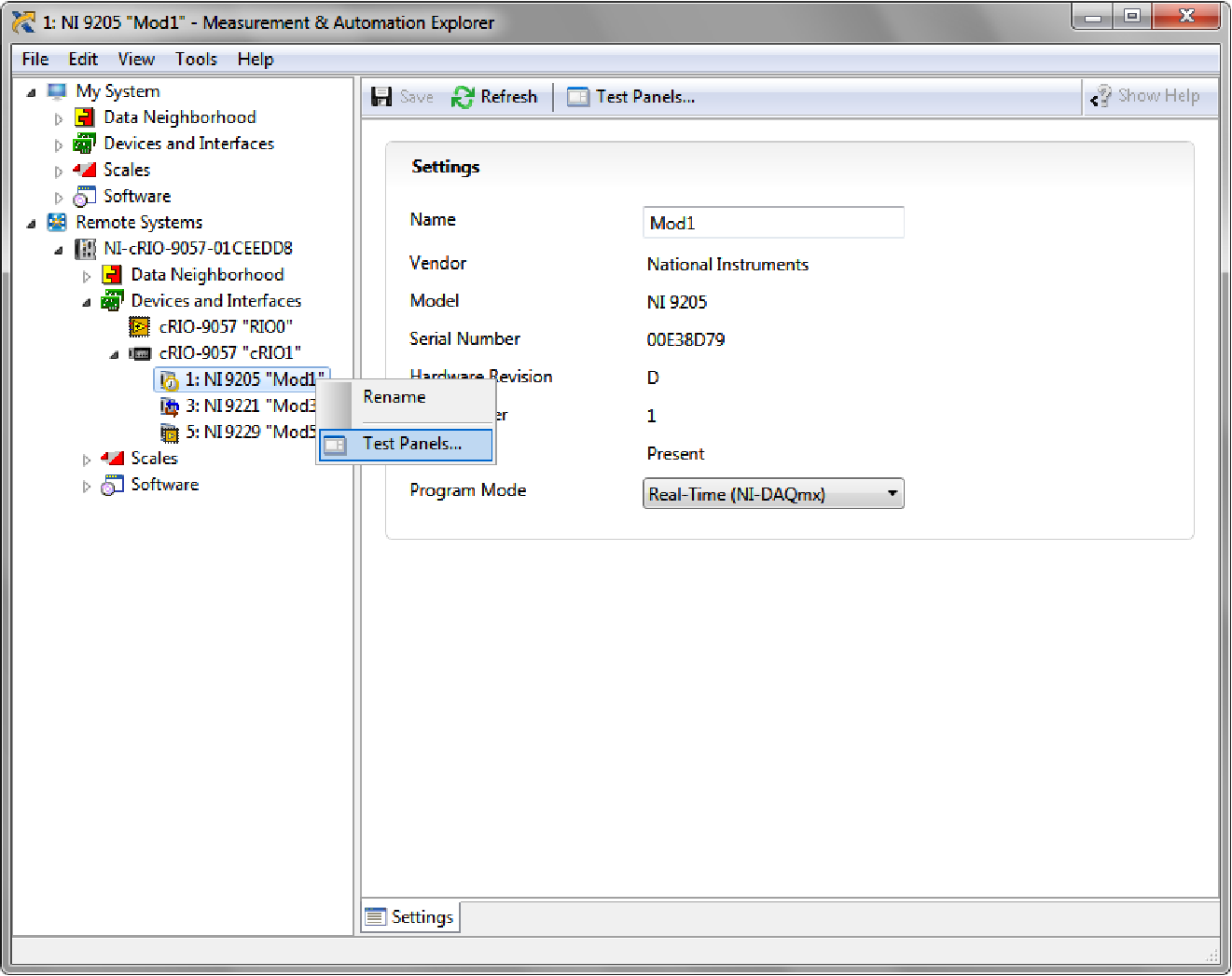Click the NI 9229 "Mod5" module icon

point(169,432)
